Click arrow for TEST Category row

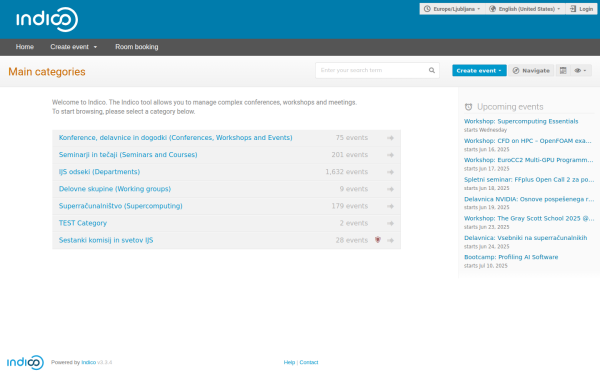(390, 223)
